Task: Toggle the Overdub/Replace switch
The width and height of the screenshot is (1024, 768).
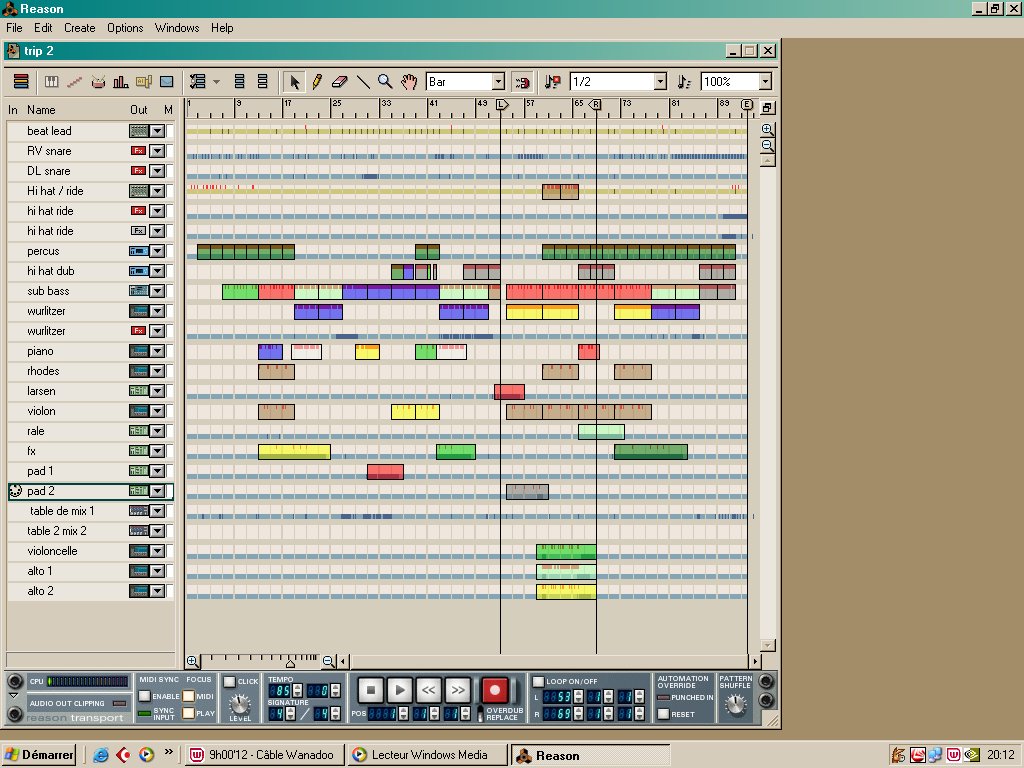Action: 480,712
